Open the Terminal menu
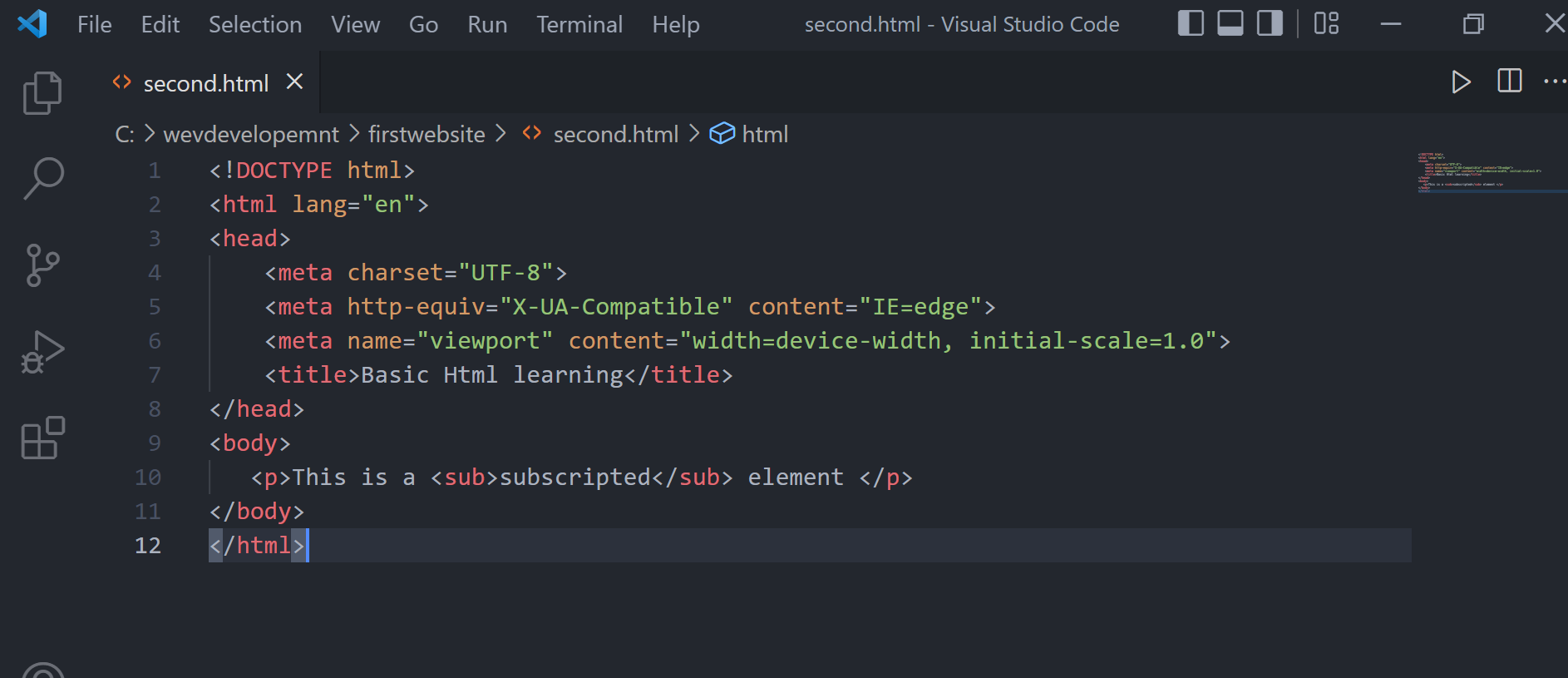1568x678 pixels. (579, 24)
